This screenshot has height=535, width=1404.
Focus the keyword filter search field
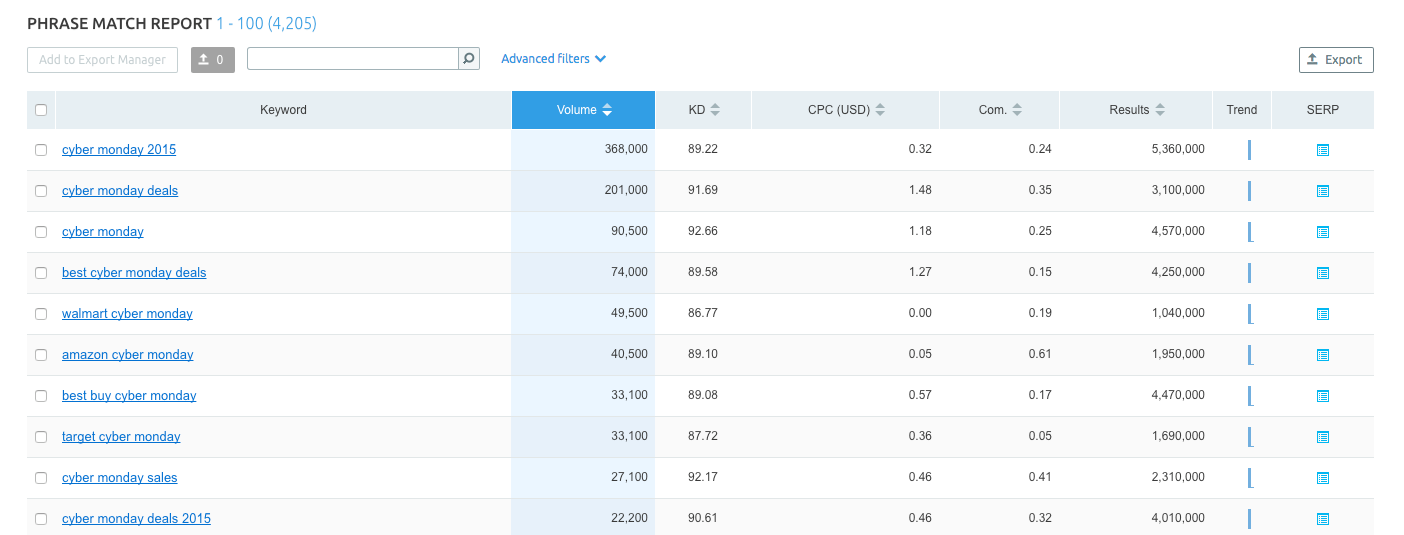(x=352, y=59)
